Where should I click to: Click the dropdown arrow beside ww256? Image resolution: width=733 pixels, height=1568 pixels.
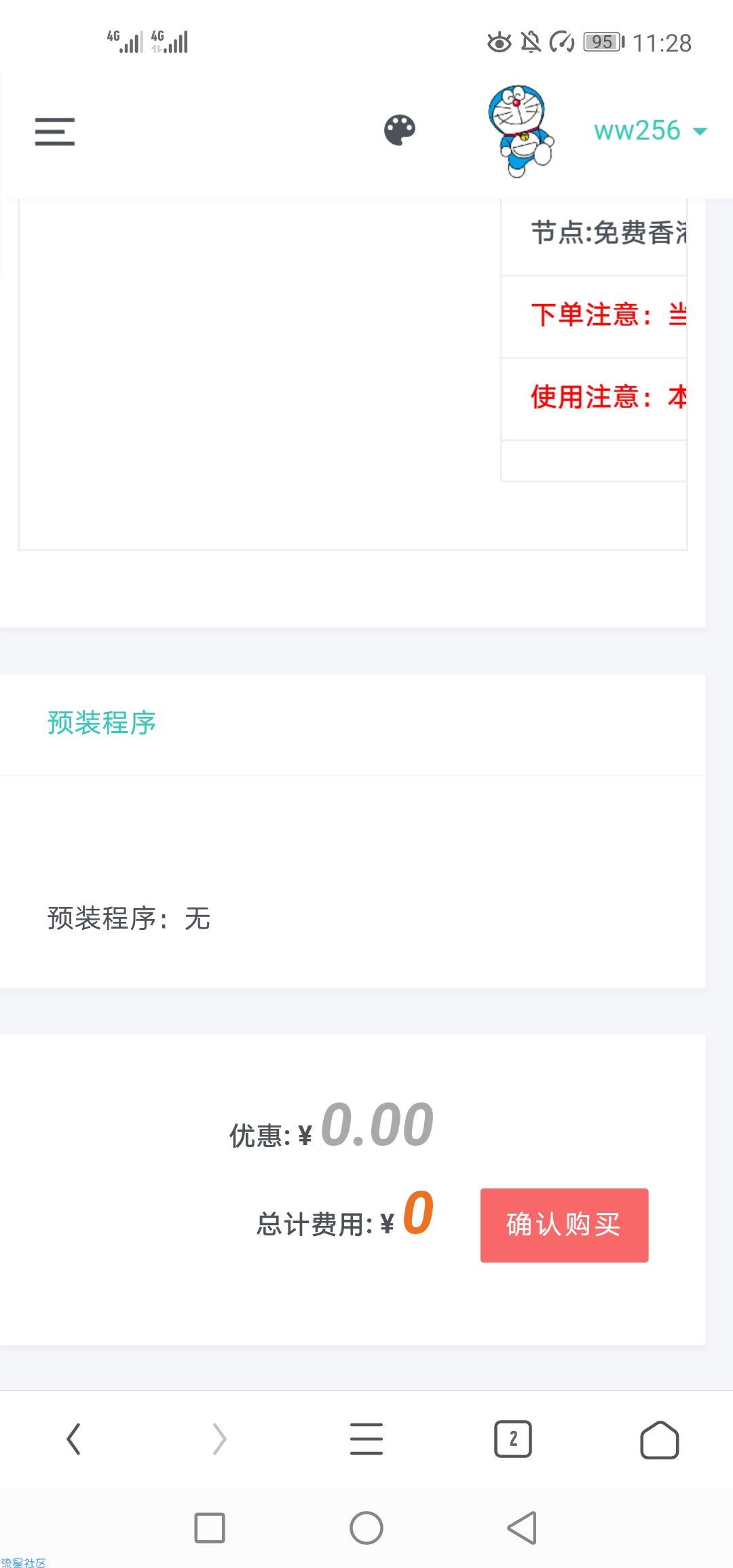700,132
